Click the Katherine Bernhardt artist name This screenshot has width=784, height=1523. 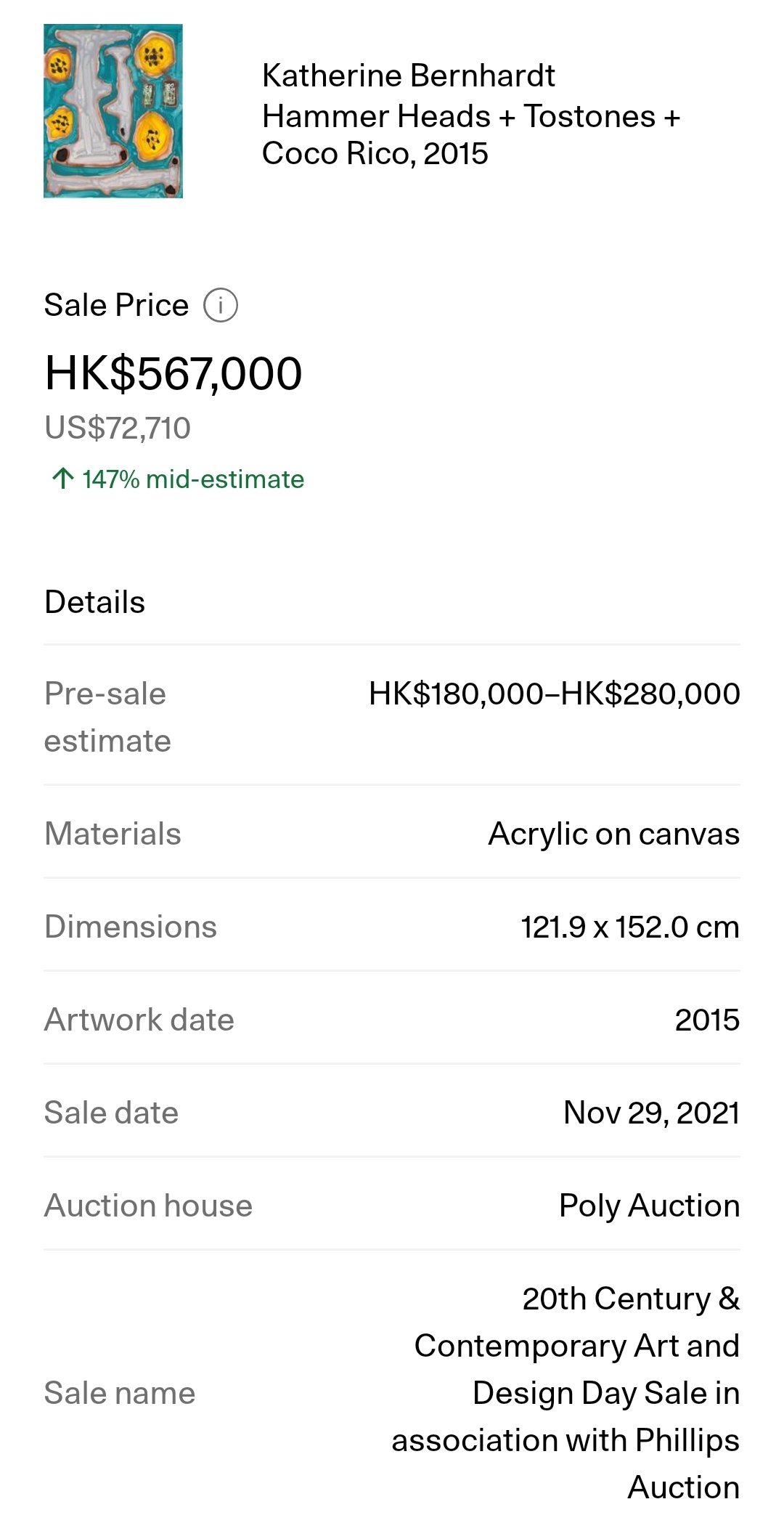[x=408, y=76]
